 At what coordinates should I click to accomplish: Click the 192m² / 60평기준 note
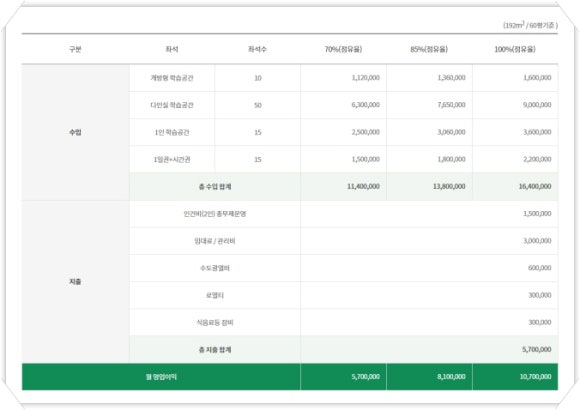point(530,25)
